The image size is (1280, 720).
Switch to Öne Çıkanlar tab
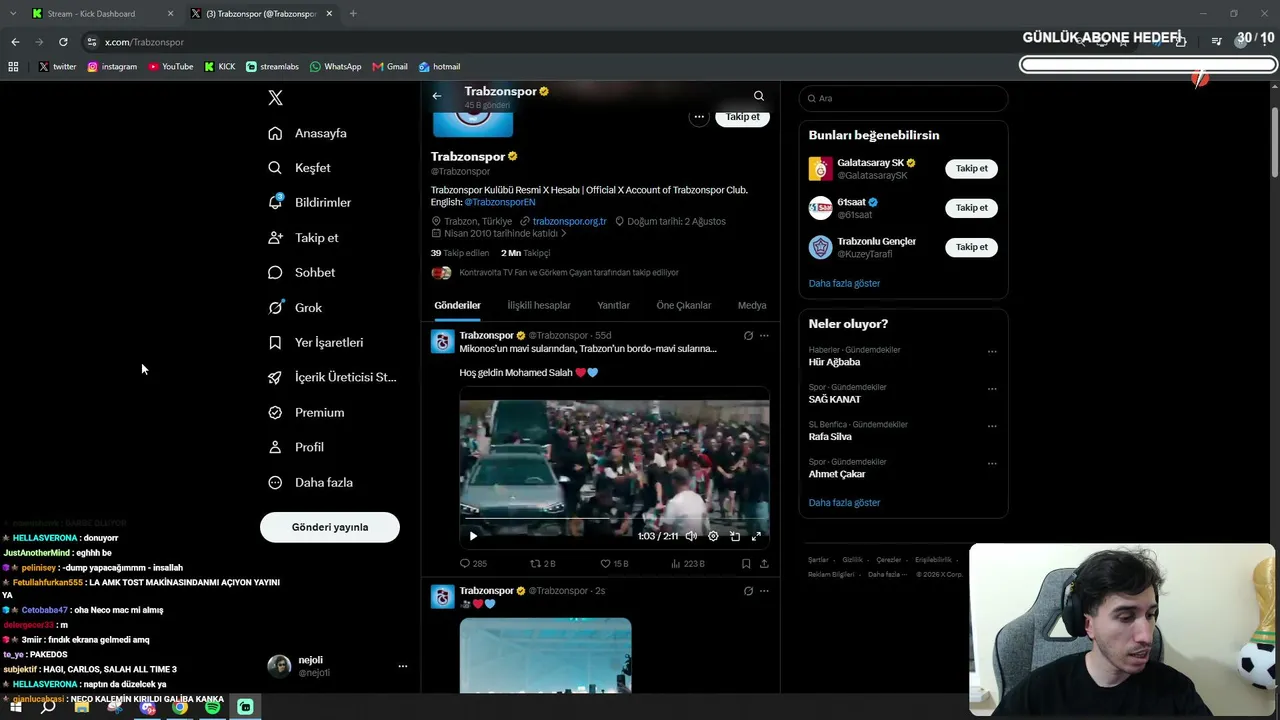click(x=684, y=305)
